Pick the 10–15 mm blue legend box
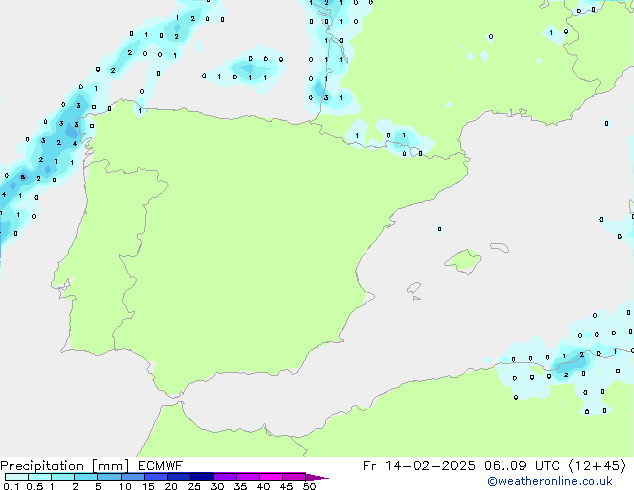The image size is (634, 490). coord(133,477)
